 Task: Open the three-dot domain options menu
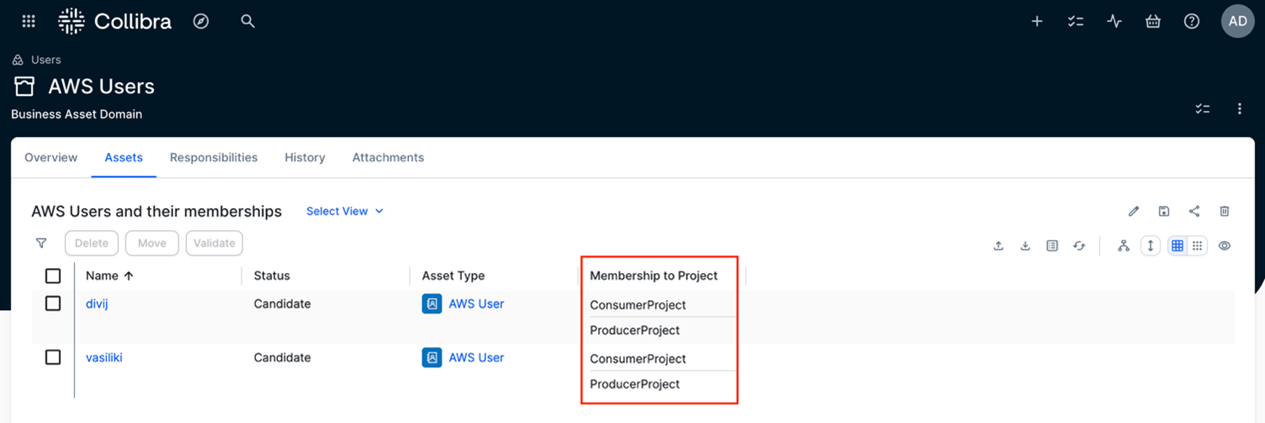[x=1239, y=109]
